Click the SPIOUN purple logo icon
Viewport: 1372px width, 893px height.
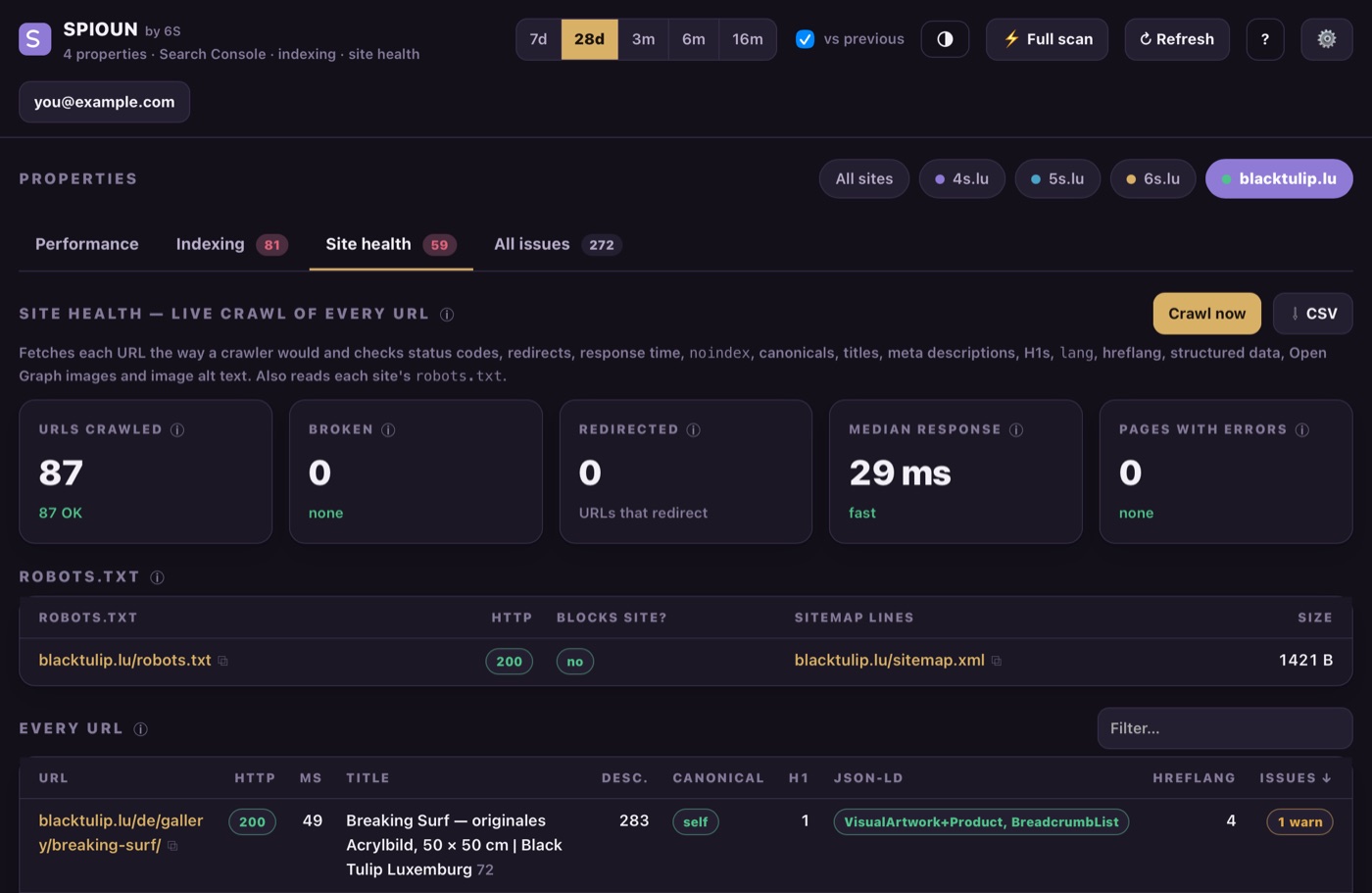tap(35, 39)
